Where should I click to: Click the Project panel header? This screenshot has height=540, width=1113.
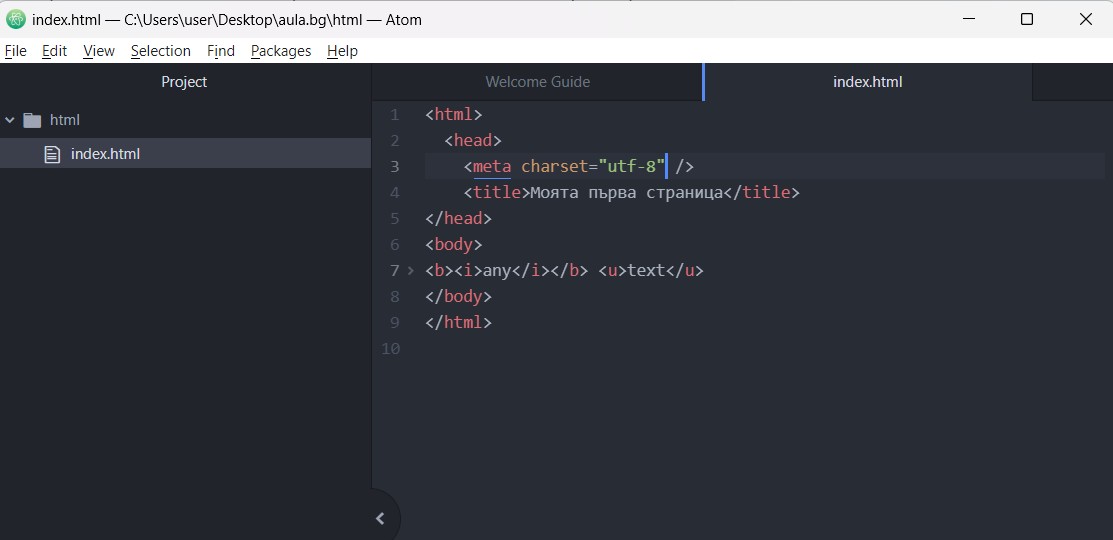[x=184, y=82]
